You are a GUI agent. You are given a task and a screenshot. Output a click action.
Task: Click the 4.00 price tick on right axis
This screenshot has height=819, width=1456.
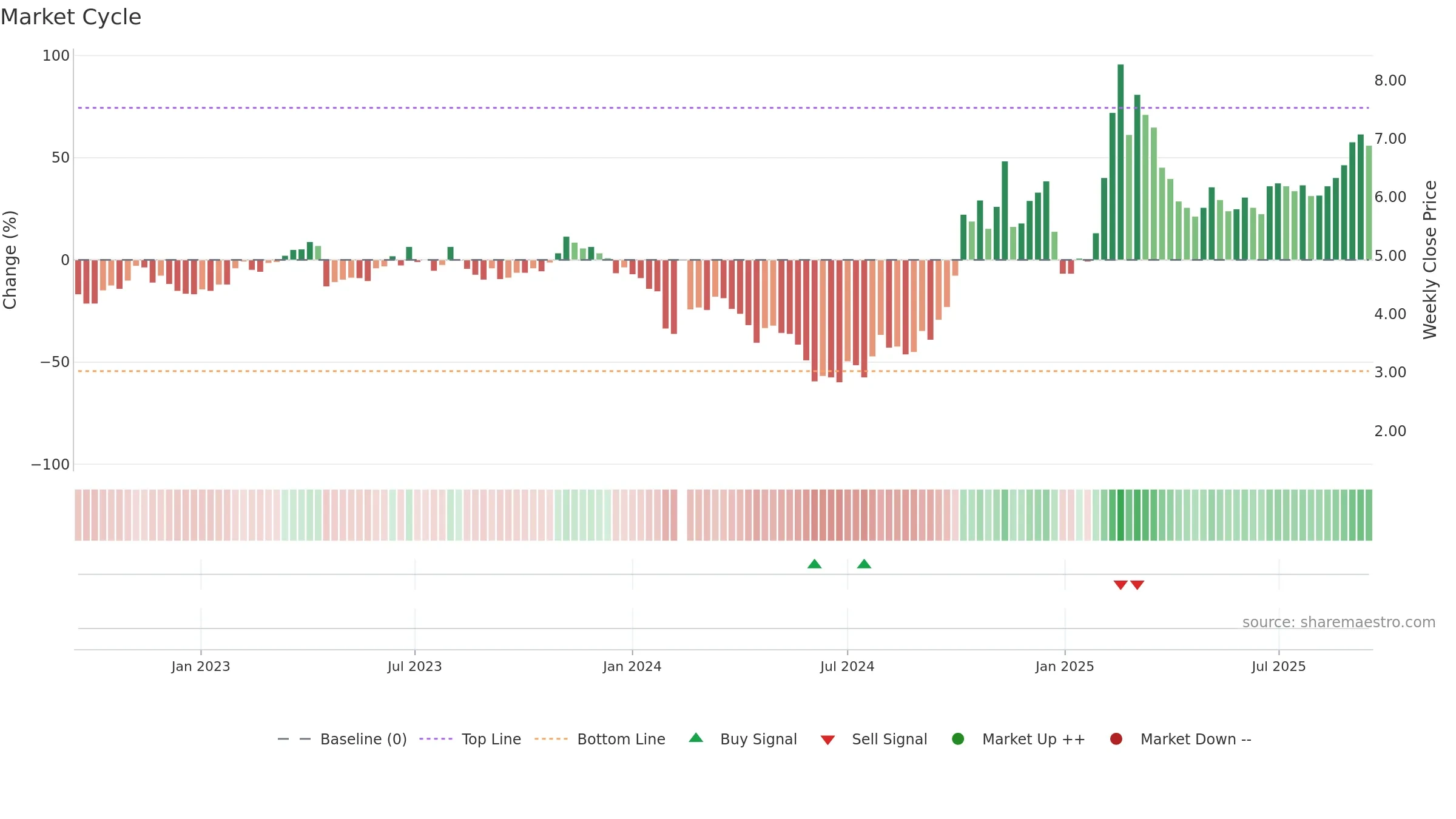click(1390, 314)
